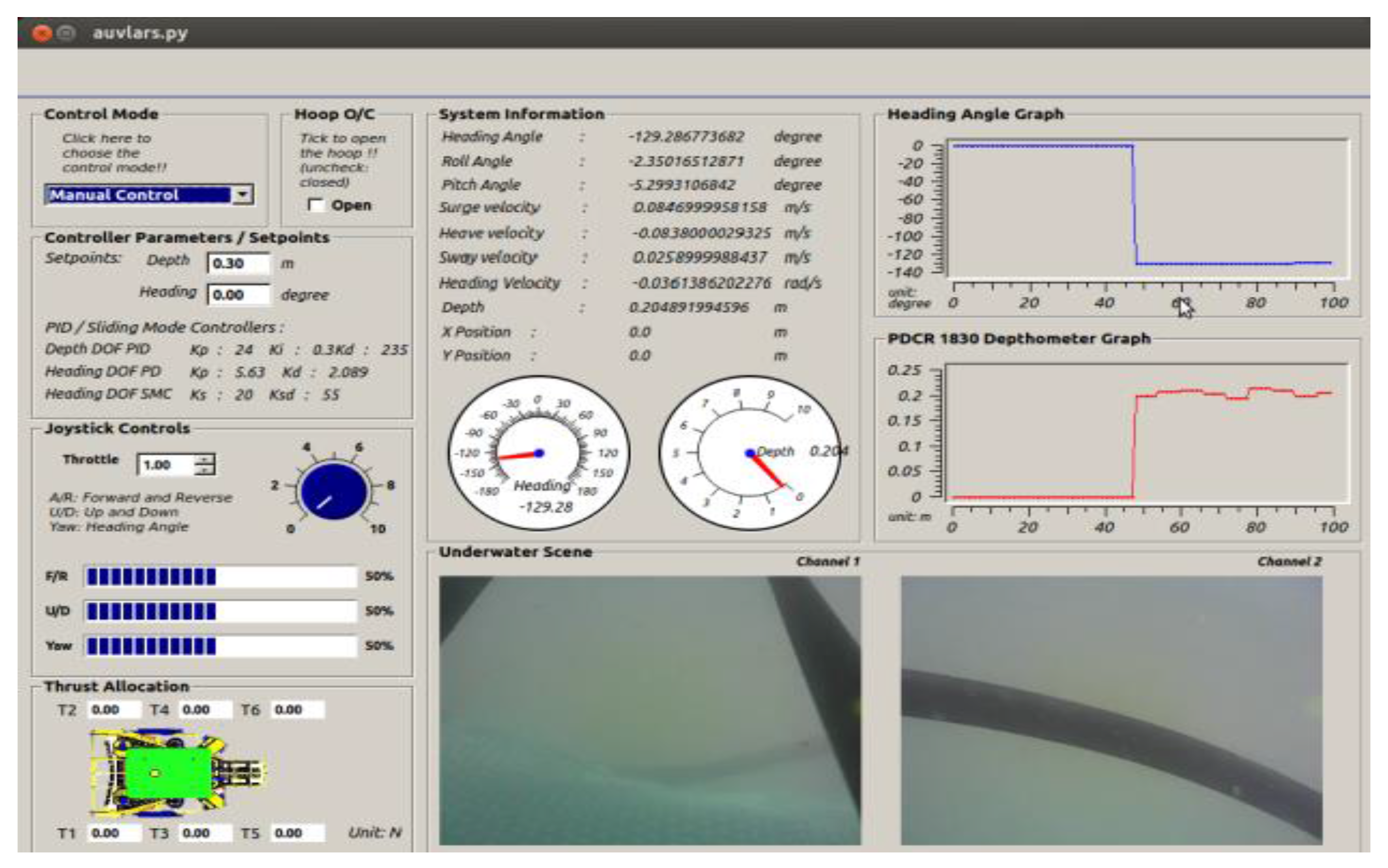This screenshot has width=1388, height=868.
Task: Click the Depth gauge dial
Action: pyautogui.click(x=749, y=453)
